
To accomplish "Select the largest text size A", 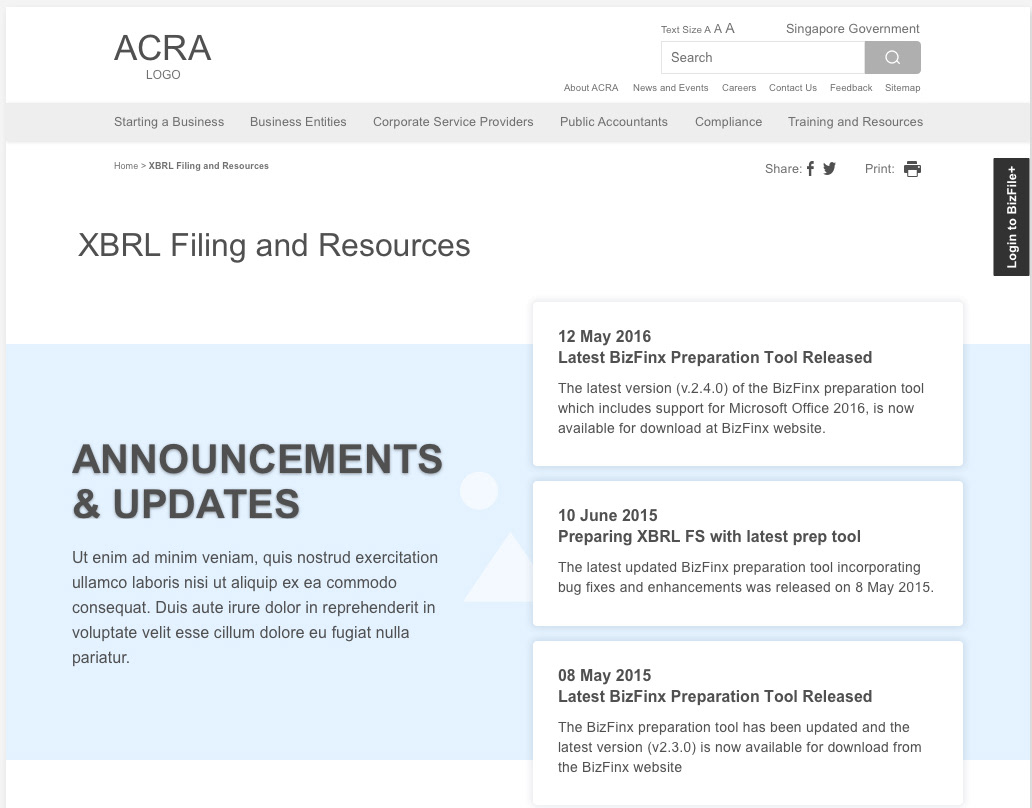I will 730,28.
